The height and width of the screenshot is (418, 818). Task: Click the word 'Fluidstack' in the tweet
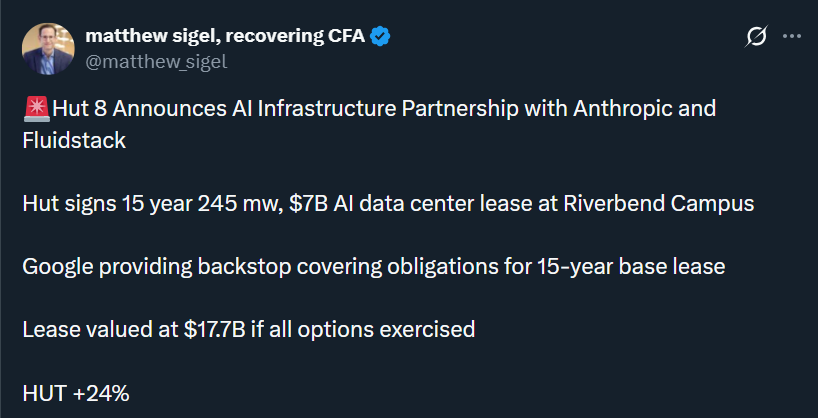tap(74, 140)
